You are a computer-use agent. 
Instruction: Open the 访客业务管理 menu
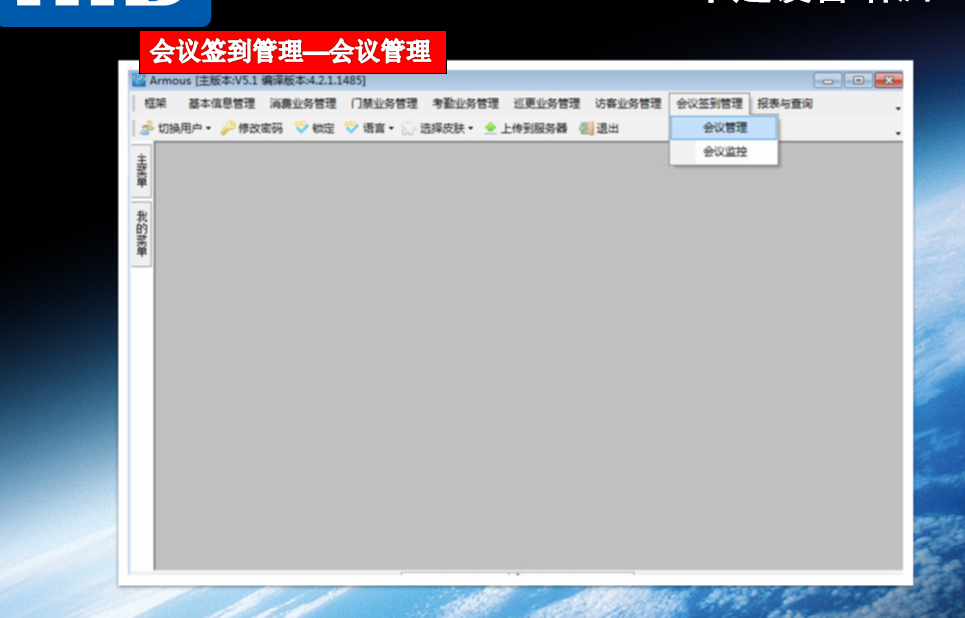pos(628,103)
